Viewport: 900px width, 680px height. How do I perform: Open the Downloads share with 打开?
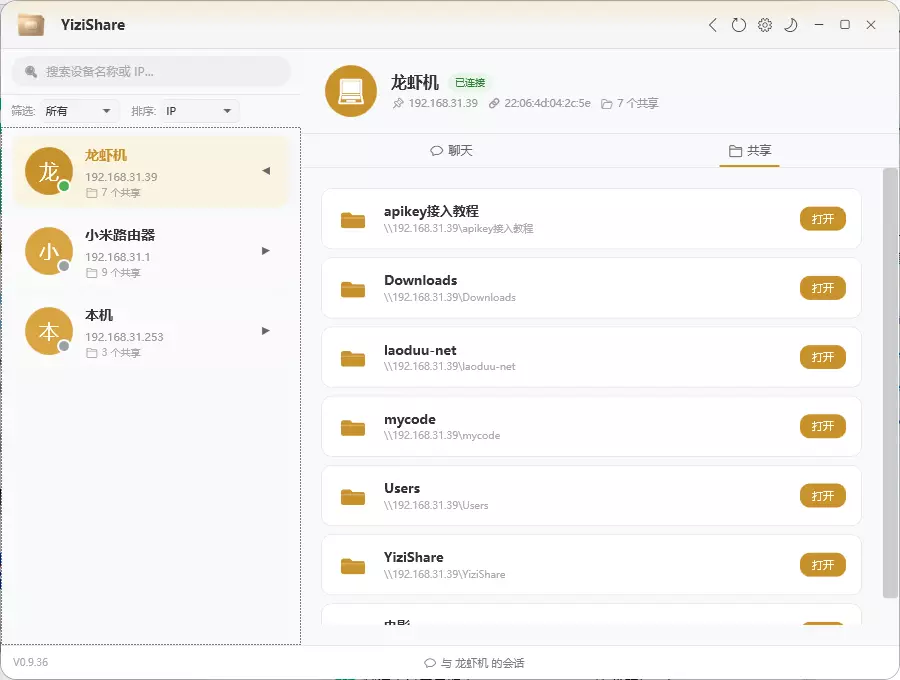[x=823, y=288]
